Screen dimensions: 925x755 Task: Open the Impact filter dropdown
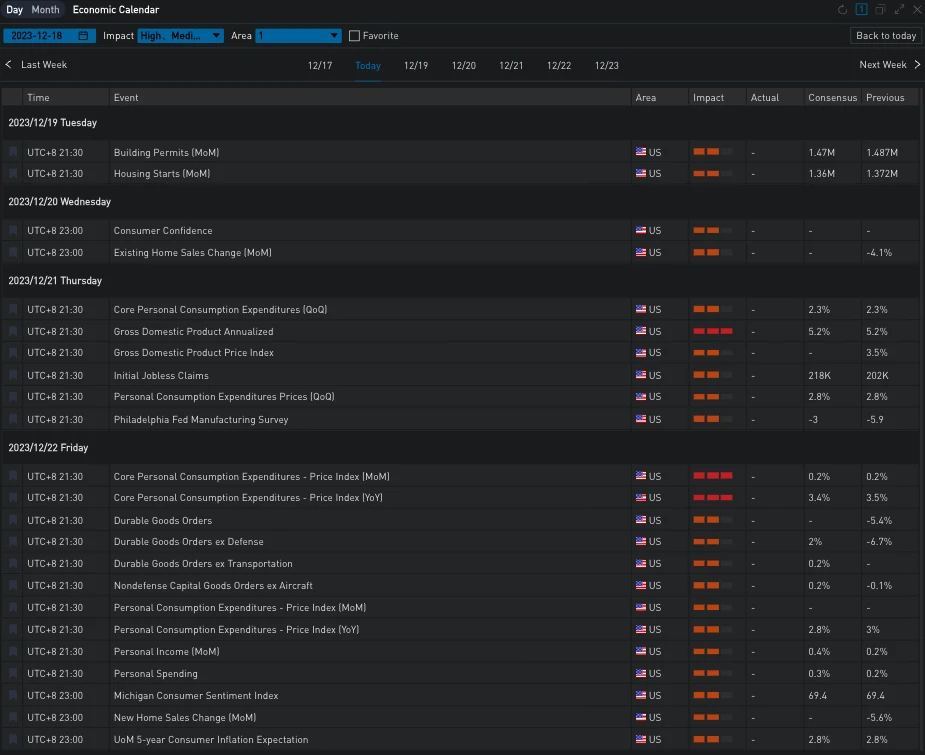click(180, 36)
